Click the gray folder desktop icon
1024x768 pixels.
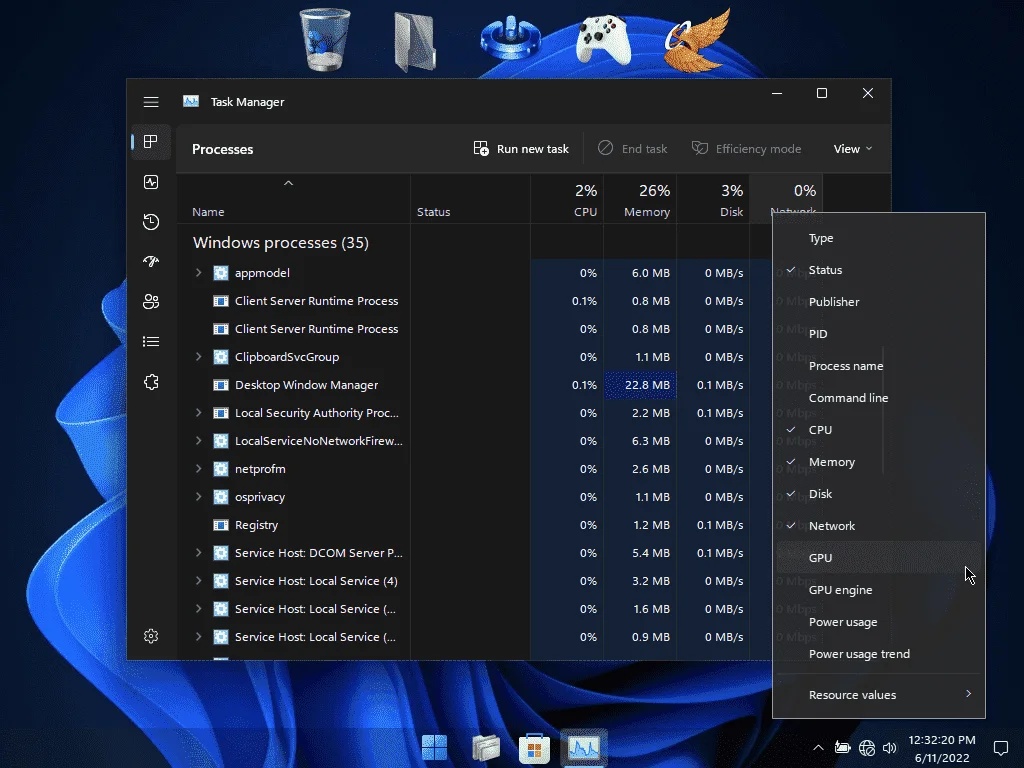415,42
